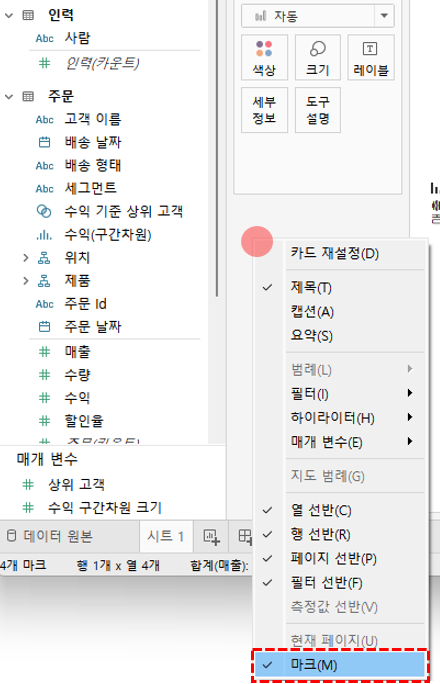Click bin icon beside 수익(구간차원)

(44, 235)
